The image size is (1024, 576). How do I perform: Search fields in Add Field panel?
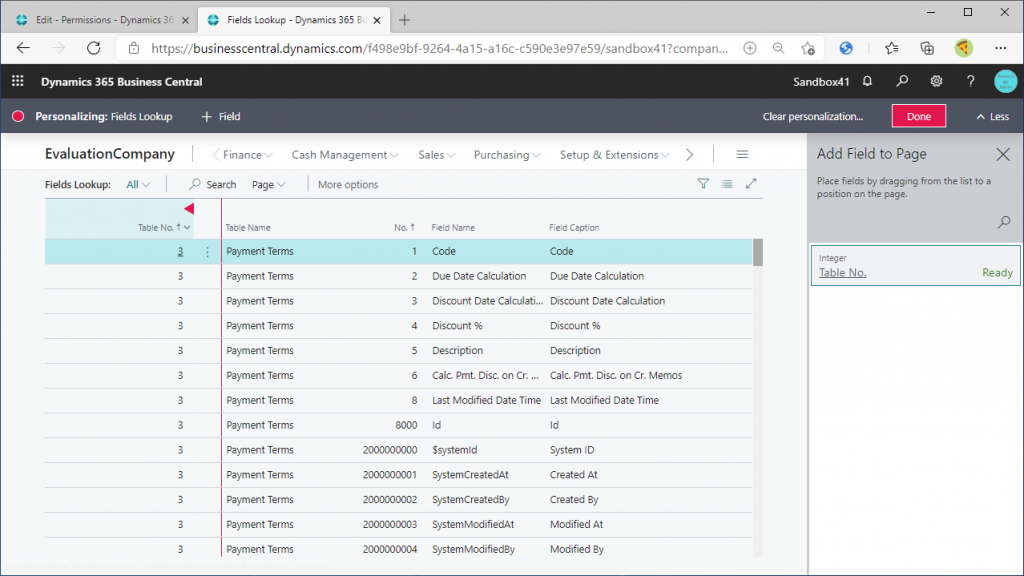(x=1004, y=222)
